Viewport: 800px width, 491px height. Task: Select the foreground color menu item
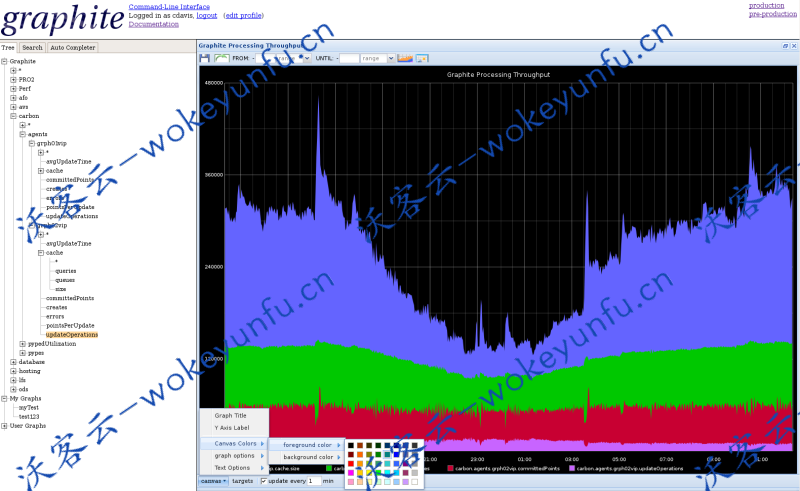click(306, 445)
